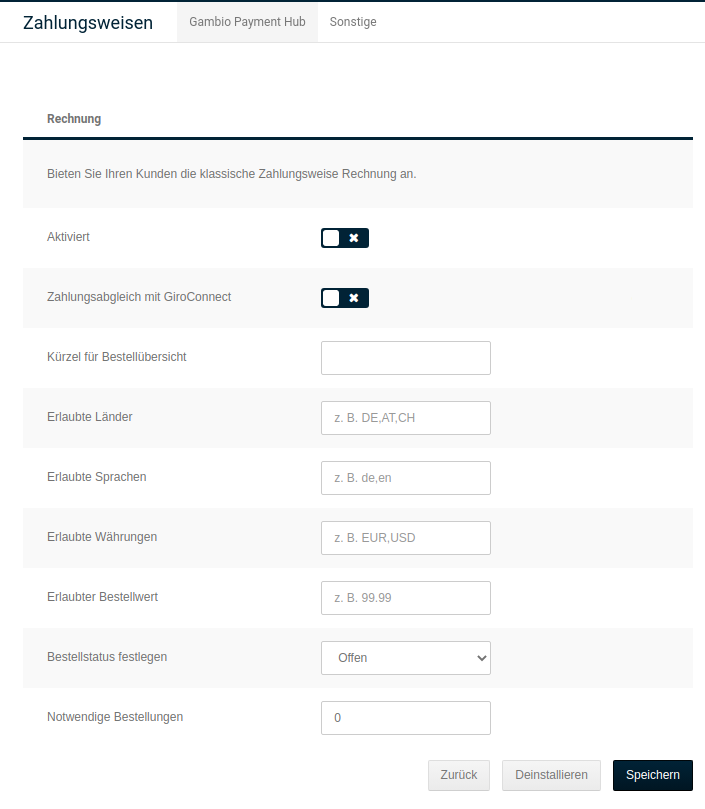Click the 'Zahlungsabgleich mit GiroConnect' label

pyautogui.click(x=139, y=297)
